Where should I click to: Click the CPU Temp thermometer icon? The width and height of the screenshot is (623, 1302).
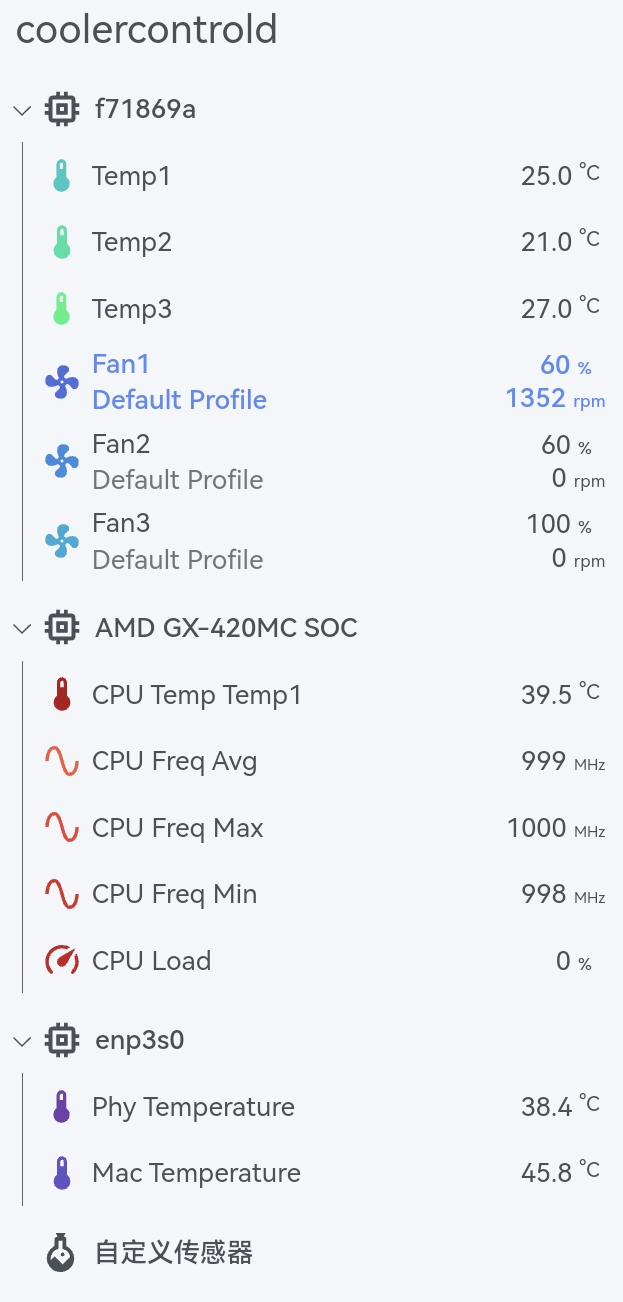point(62,693)
